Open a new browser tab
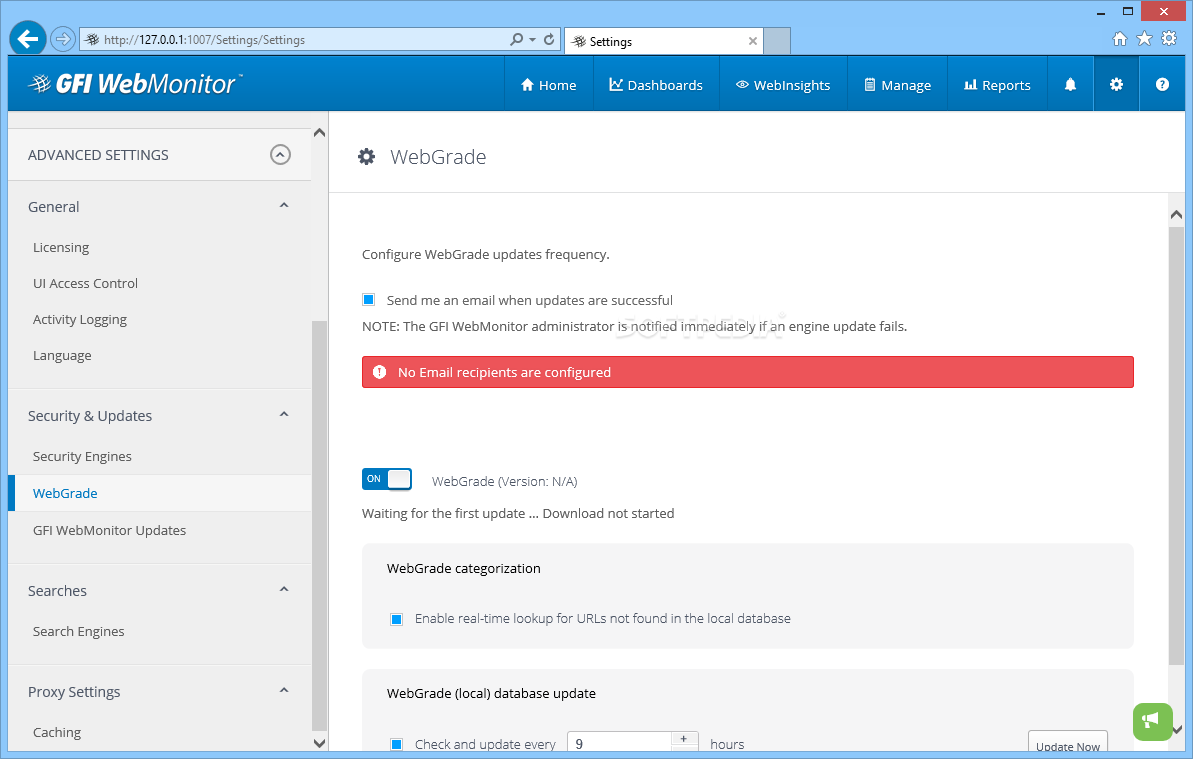The image size is (1193, 759). click(x=777, y=41)
